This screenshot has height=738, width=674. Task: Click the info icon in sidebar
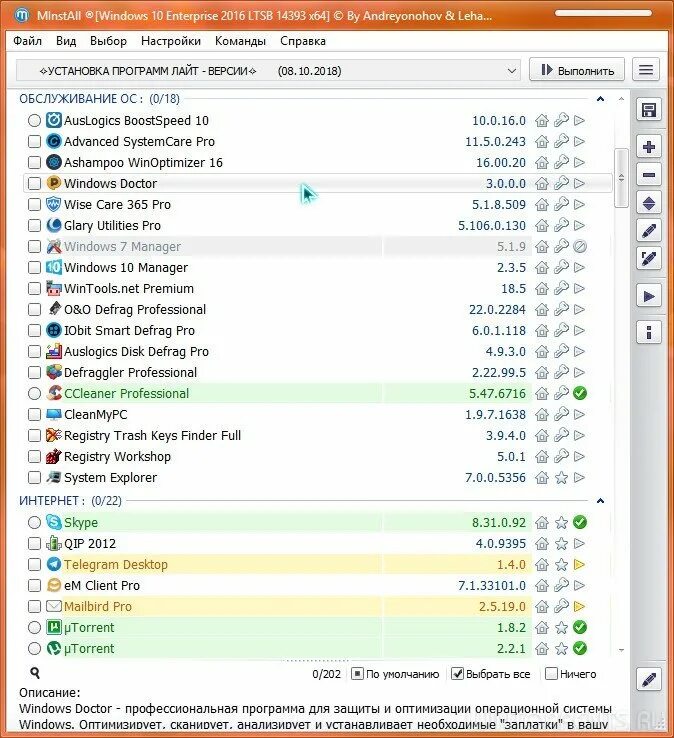click(x=649, y=332)
